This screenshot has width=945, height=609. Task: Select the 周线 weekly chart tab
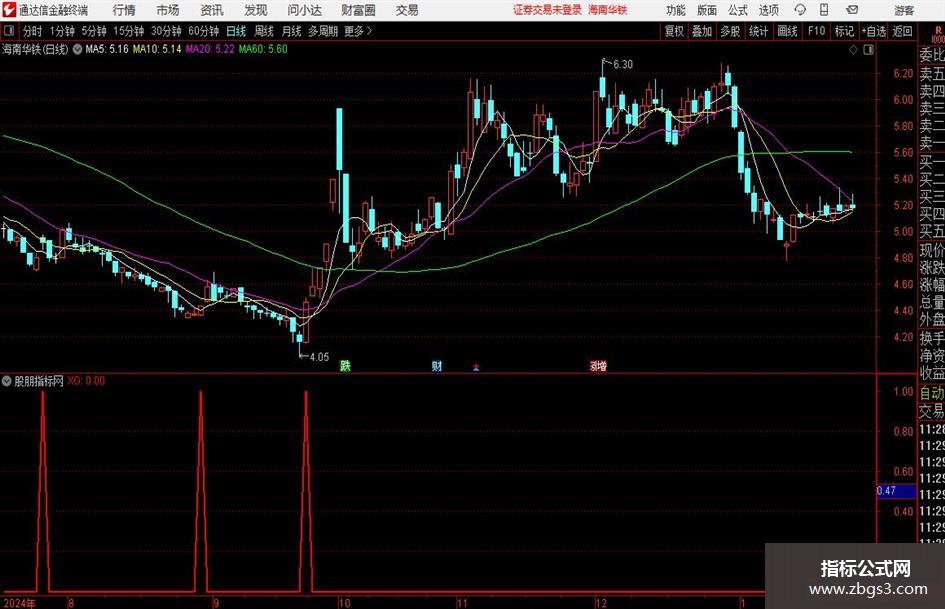[x=263, y=31]
